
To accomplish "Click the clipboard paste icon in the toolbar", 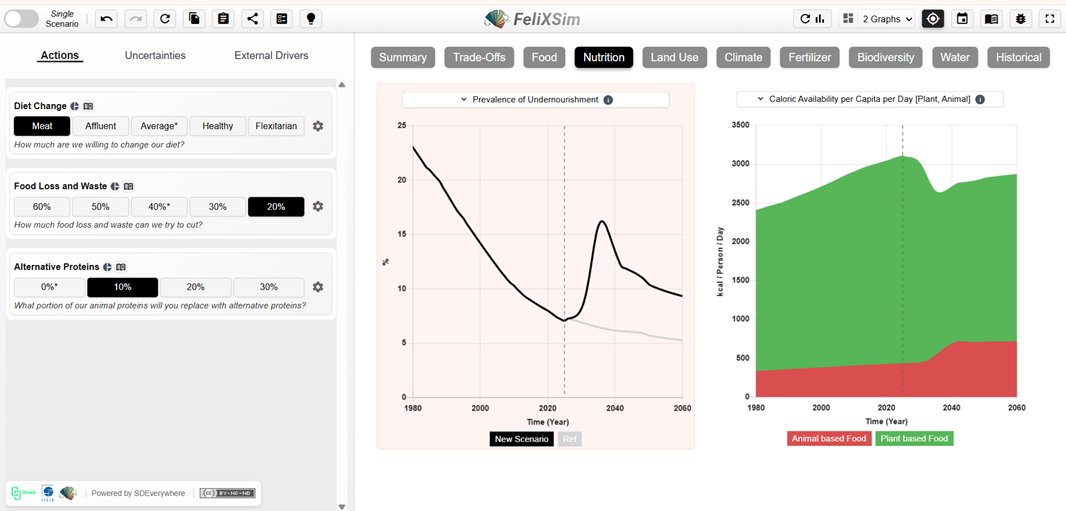I will [223, 19].
